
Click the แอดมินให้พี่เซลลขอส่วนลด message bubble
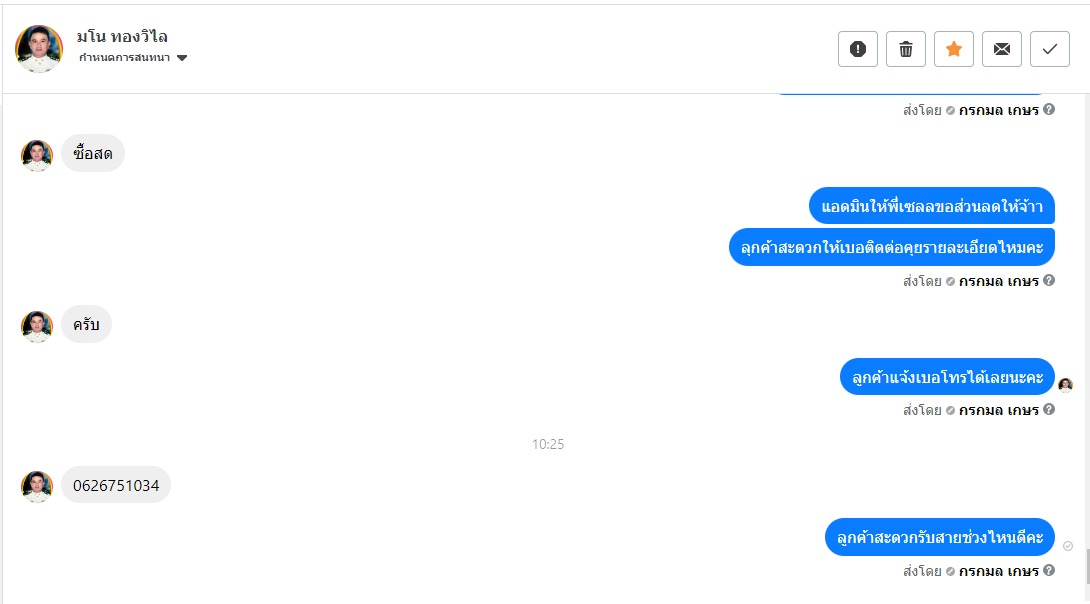(x=932, y=206)
